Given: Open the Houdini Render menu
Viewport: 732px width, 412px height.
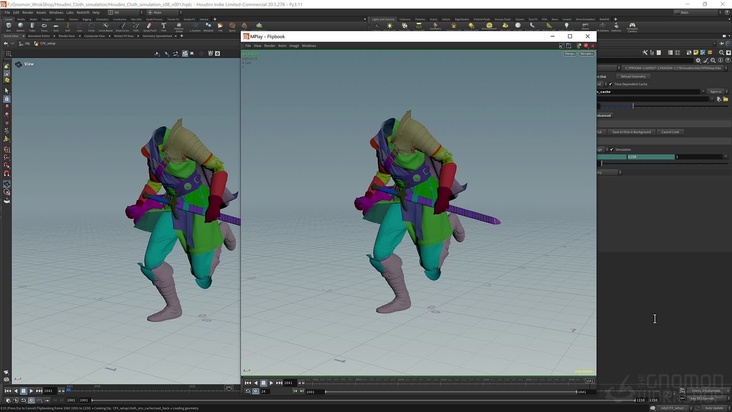Looking at the screenshot, I should coord(28,13).
